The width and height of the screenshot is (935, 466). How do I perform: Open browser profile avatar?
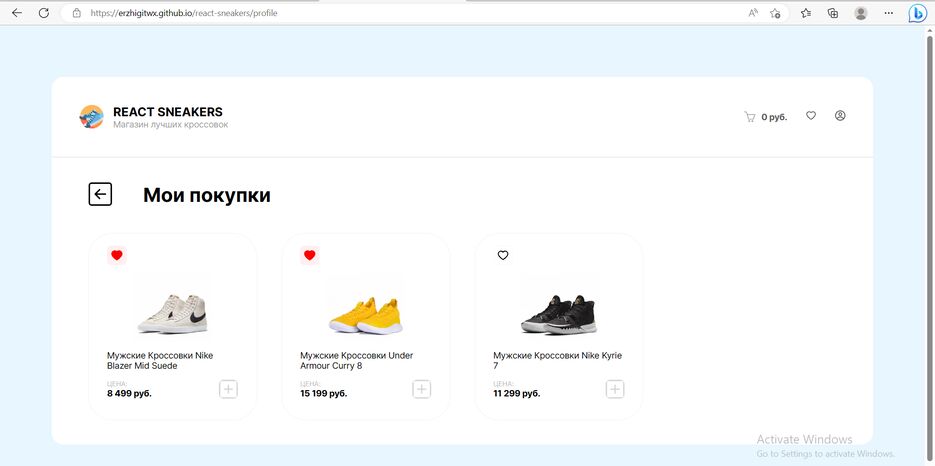[860, 13]
